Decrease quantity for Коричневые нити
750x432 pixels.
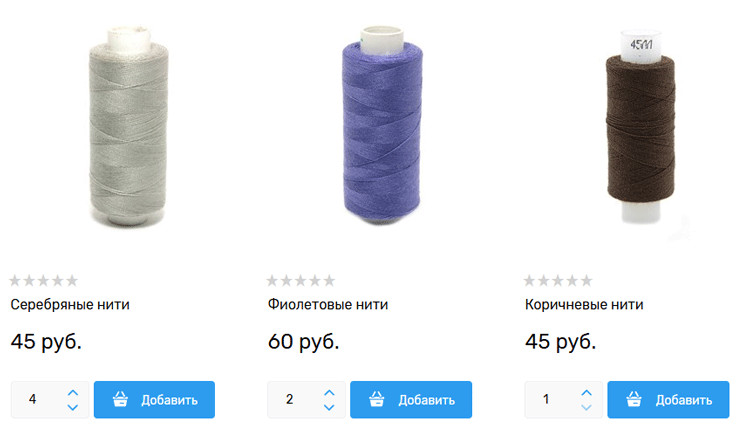click(586, 407)
